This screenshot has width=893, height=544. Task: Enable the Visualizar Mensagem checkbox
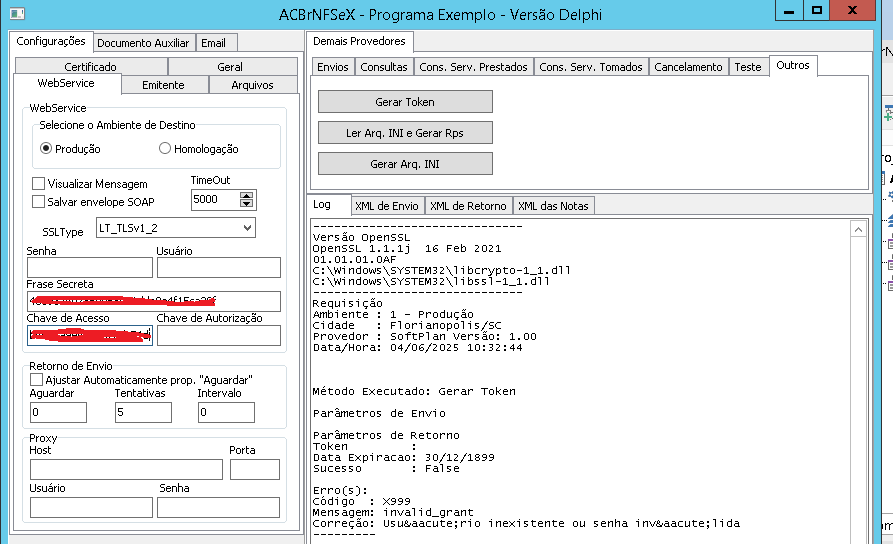pyautogui.click(x=38, y=183)
